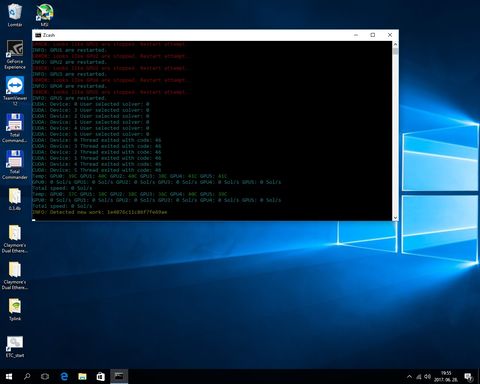Minimize the Zcash console window
The width and height of the screenshot is (480, 384).
click(356, 35)
